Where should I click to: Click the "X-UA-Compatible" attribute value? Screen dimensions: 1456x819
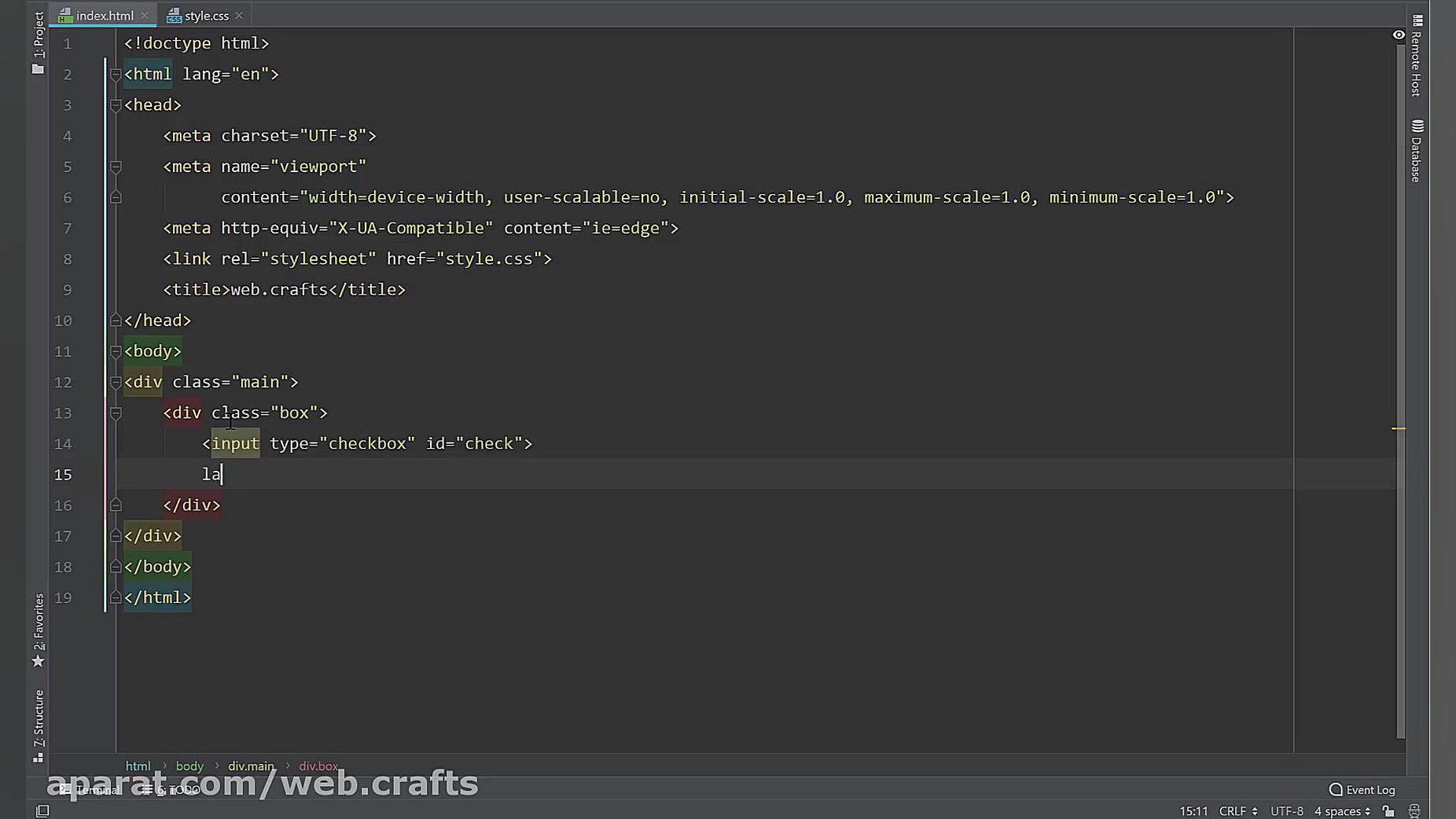411,228
